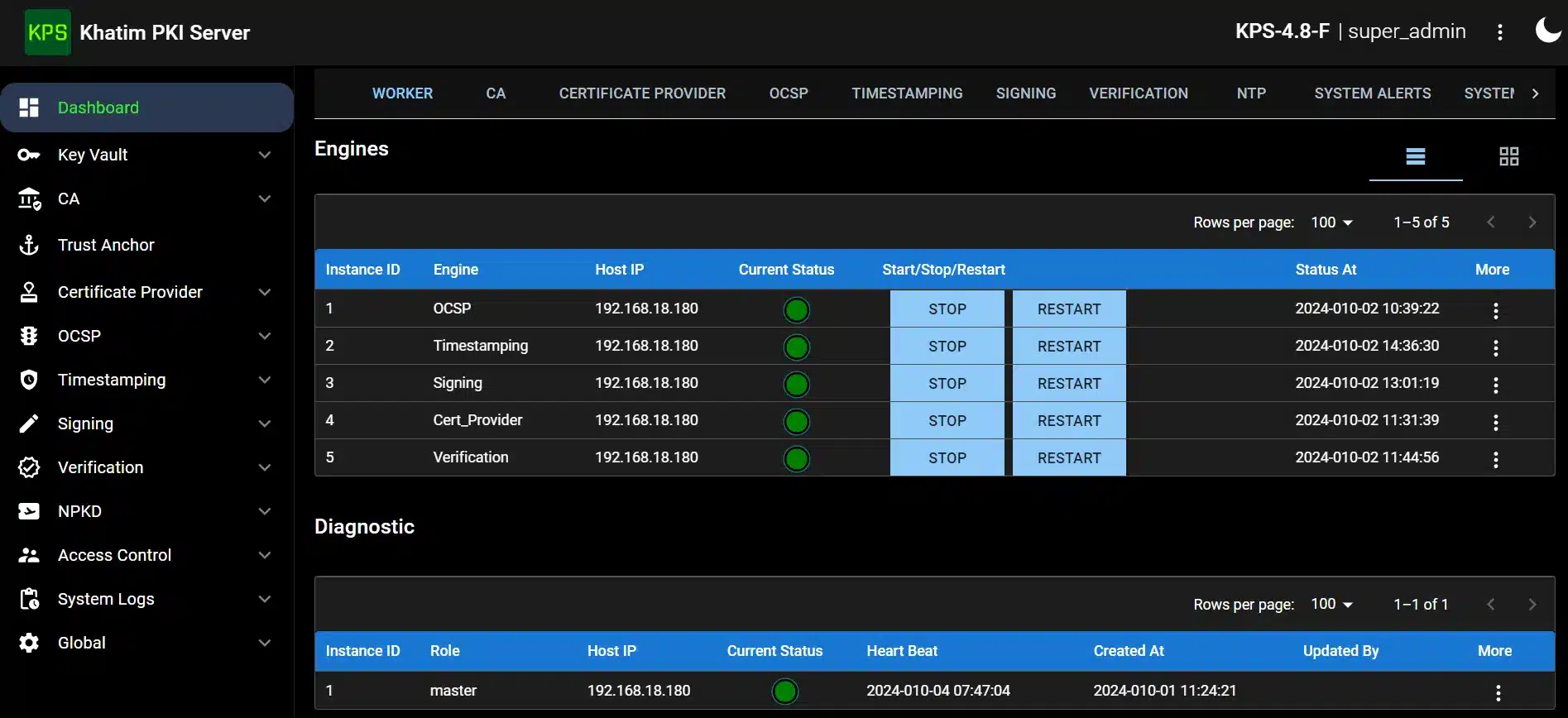The width and height of the screenshot is (1568, 718).
Task: Go to next page in Diagnostic table
Action: [1532, 605]
